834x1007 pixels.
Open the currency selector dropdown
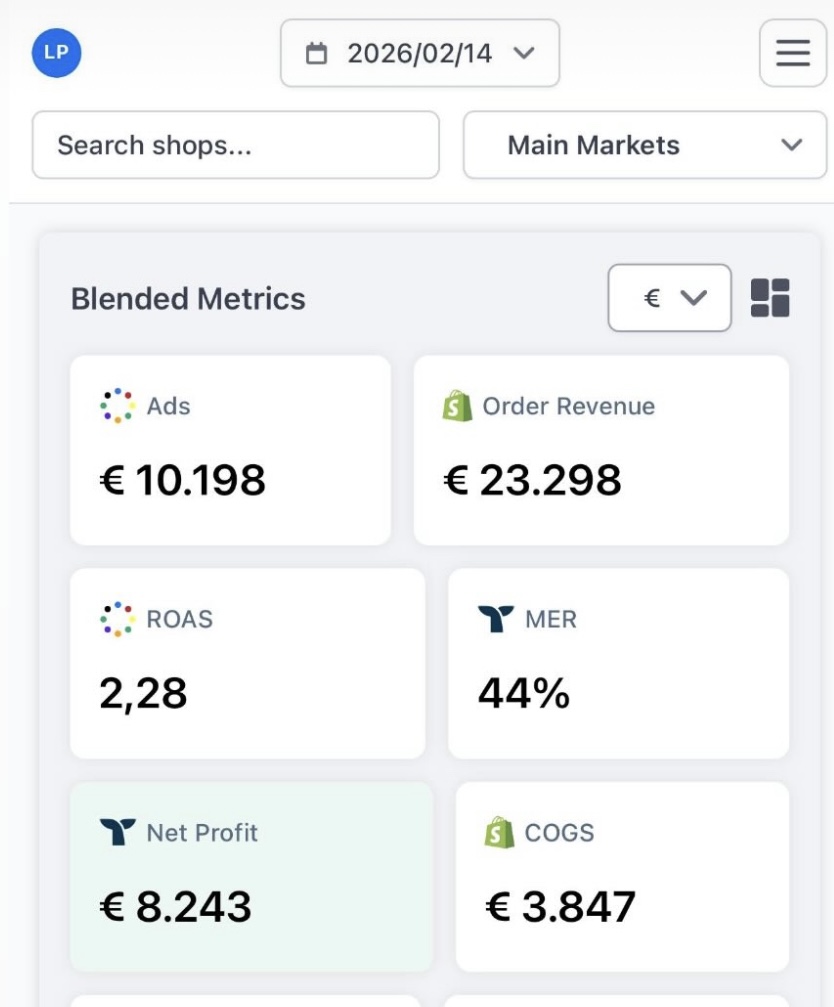(668, 297)
